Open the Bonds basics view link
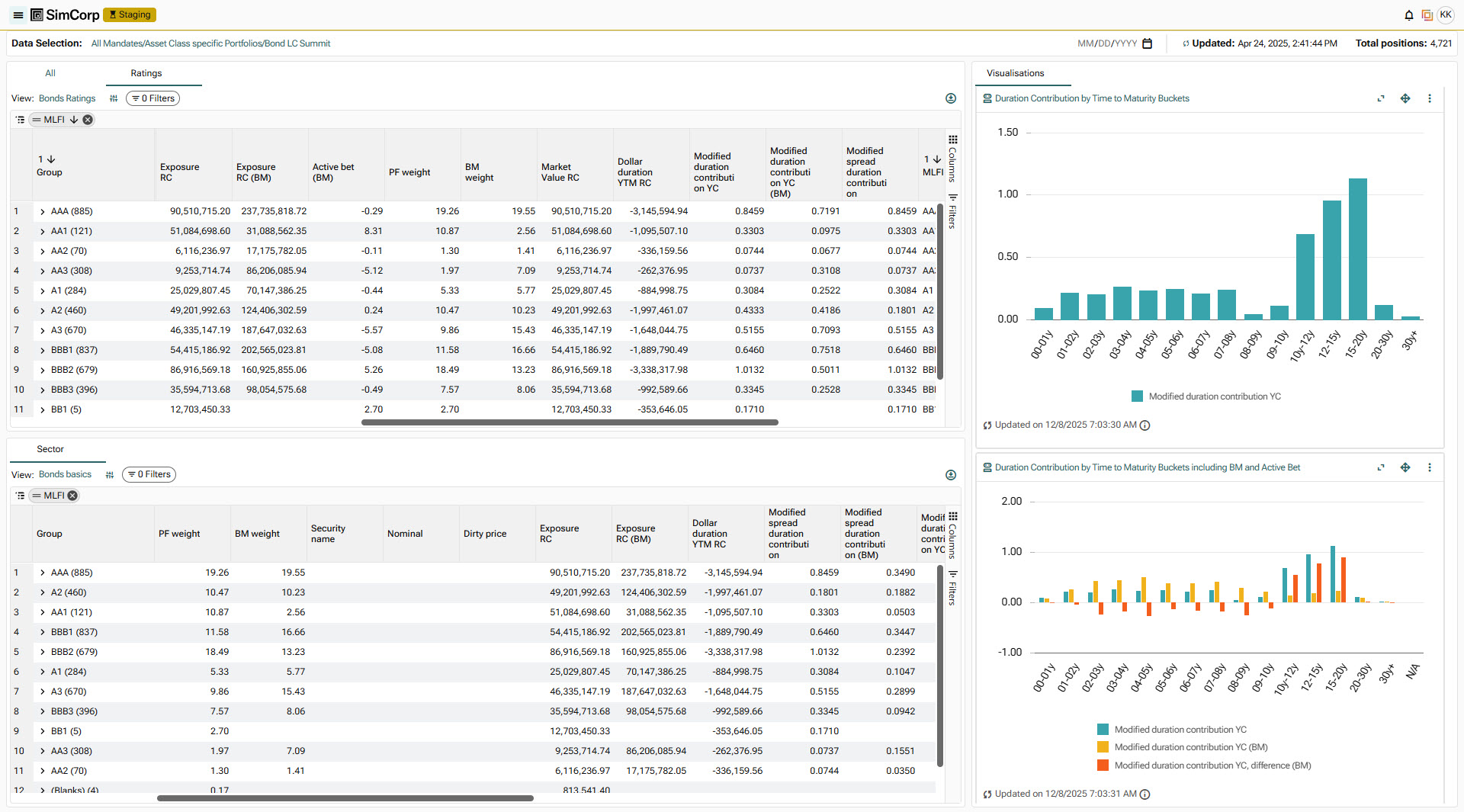Screen dimensions: 1464x812 coord(65,474)
